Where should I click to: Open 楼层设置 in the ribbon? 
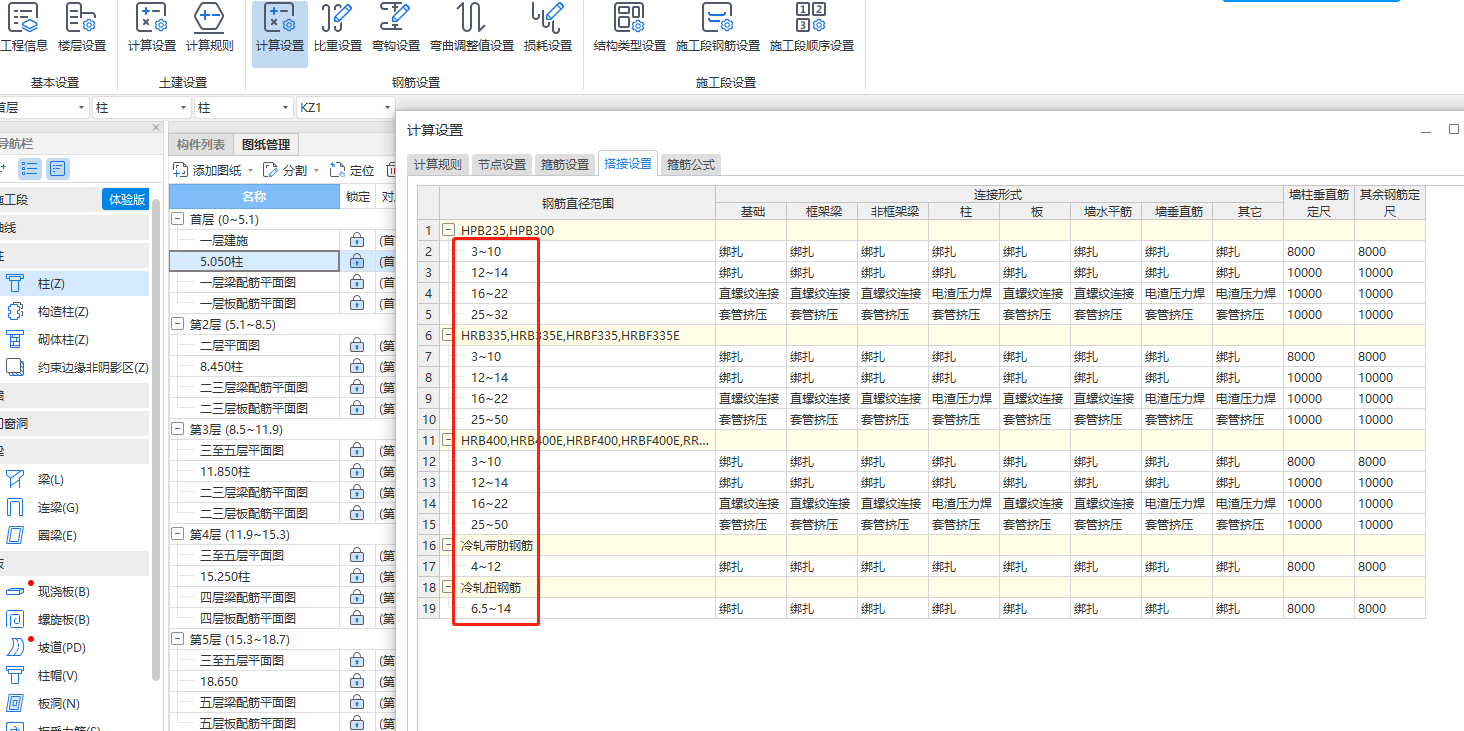[82, 28]
